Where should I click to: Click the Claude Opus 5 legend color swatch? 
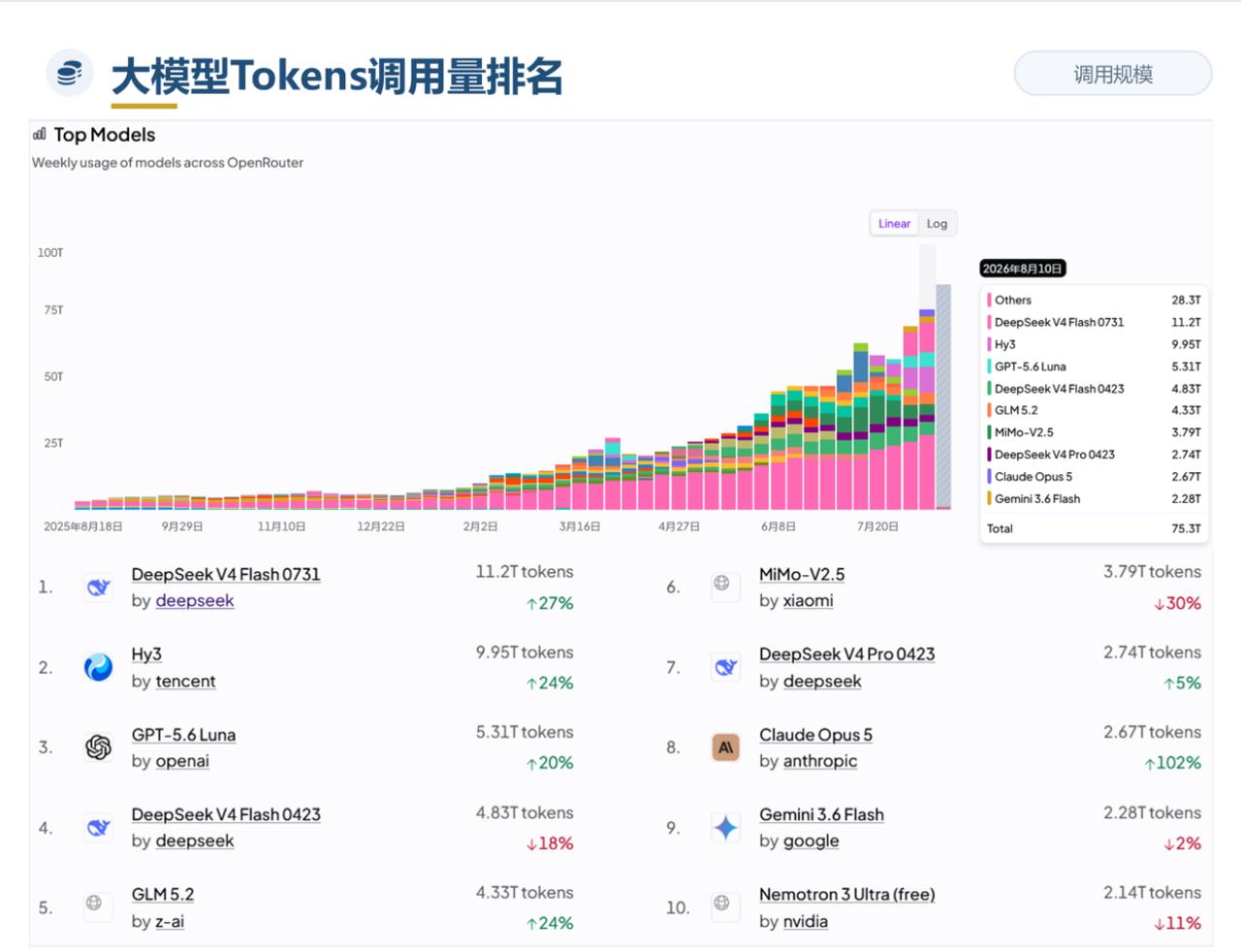tap(989, 477)
